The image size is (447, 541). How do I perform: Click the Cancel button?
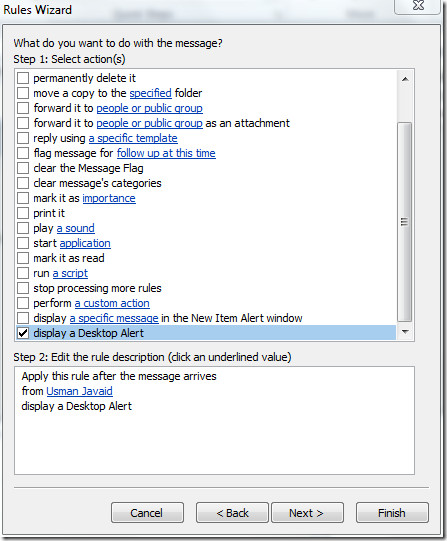(x=147, y=513)
